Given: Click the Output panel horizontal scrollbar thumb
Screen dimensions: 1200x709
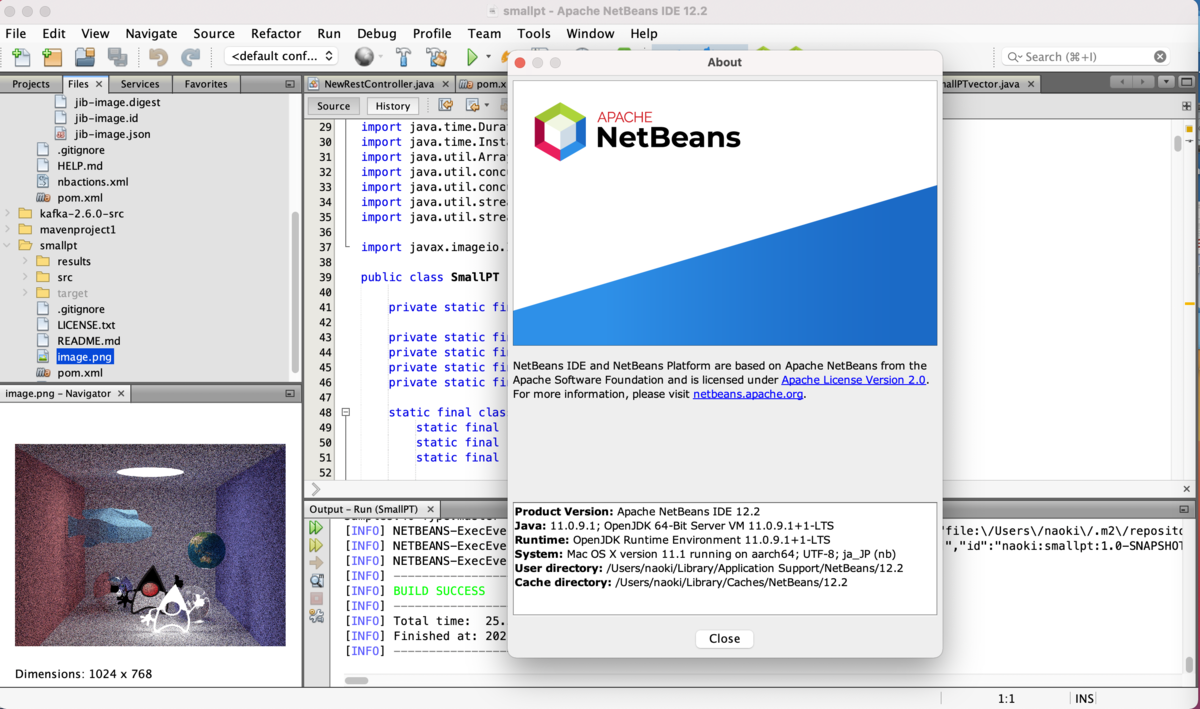Looking at the screenshot, I should (x=357, y=680).
